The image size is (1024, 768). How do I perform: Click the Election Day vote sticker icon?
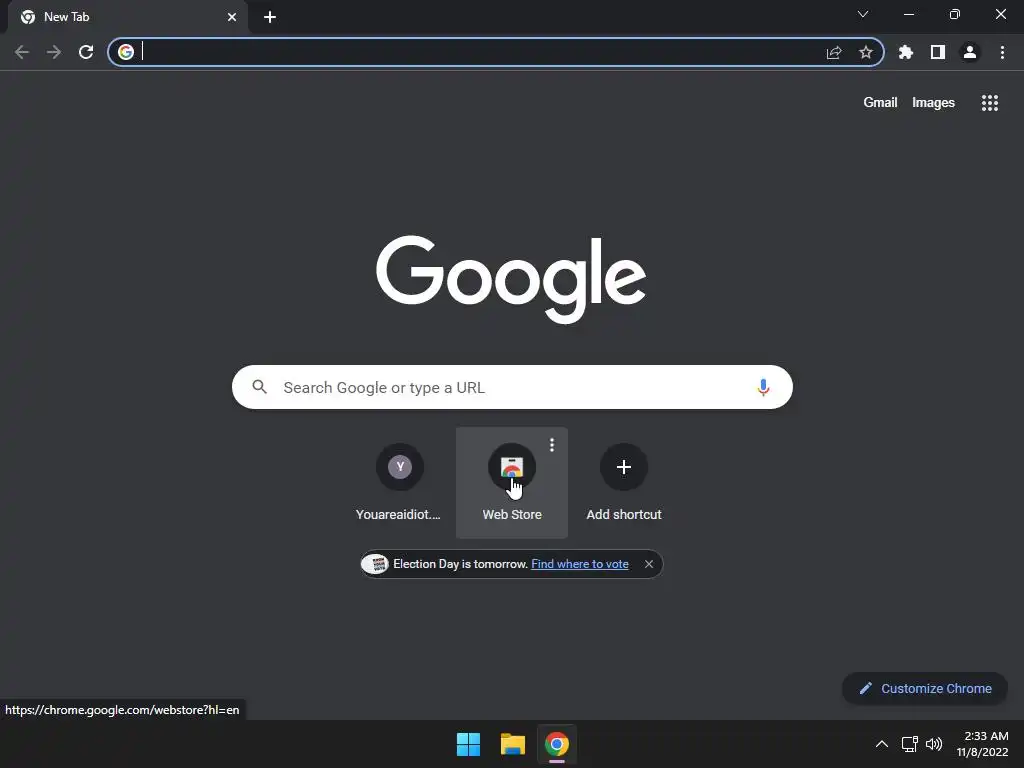[375, 564]
